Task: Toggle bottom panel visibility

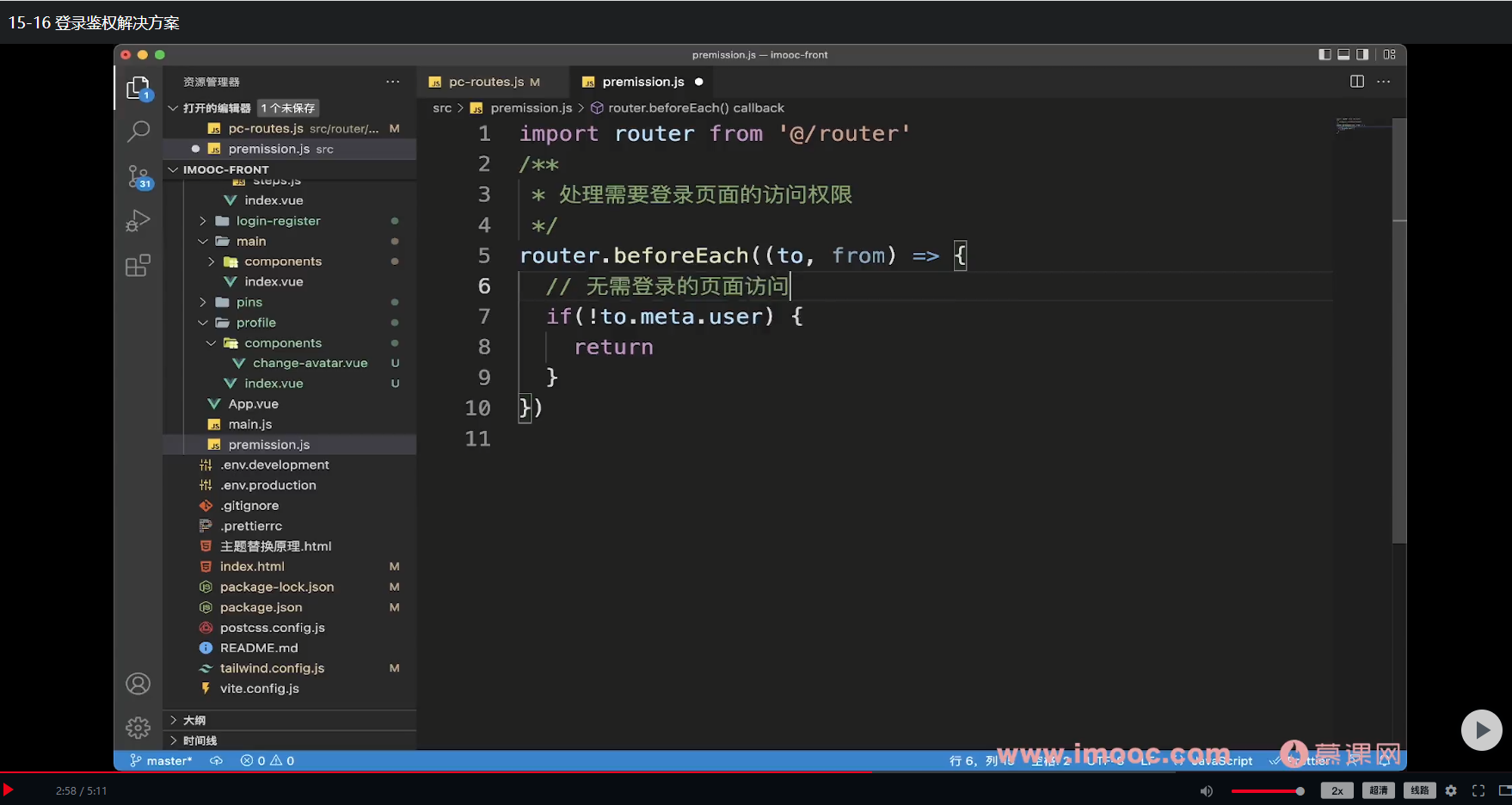Action: pyautogui.click(x=1343, y=54)
